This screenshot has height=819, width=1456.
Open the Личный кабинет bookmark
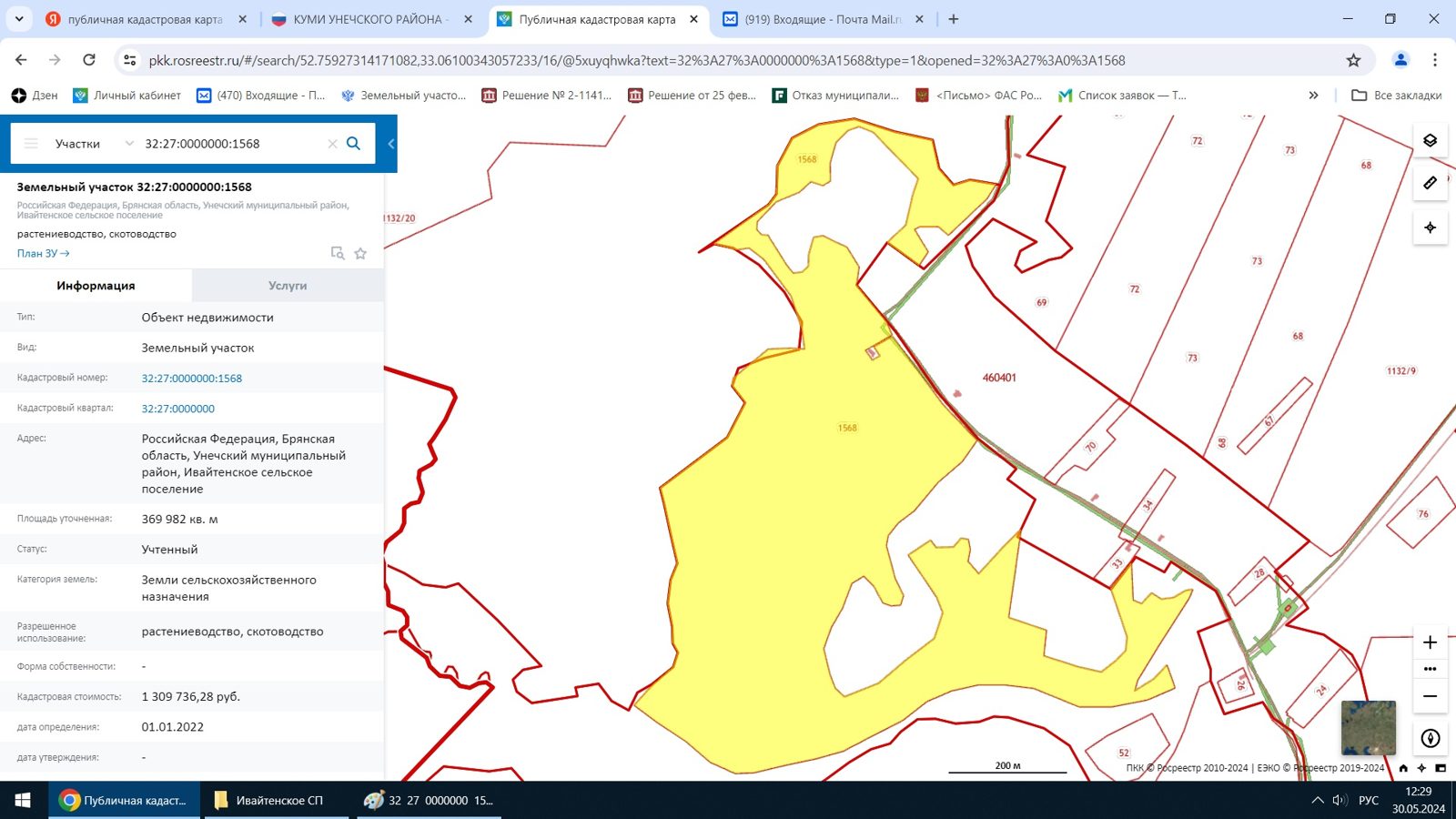click(x=127, y=95)
